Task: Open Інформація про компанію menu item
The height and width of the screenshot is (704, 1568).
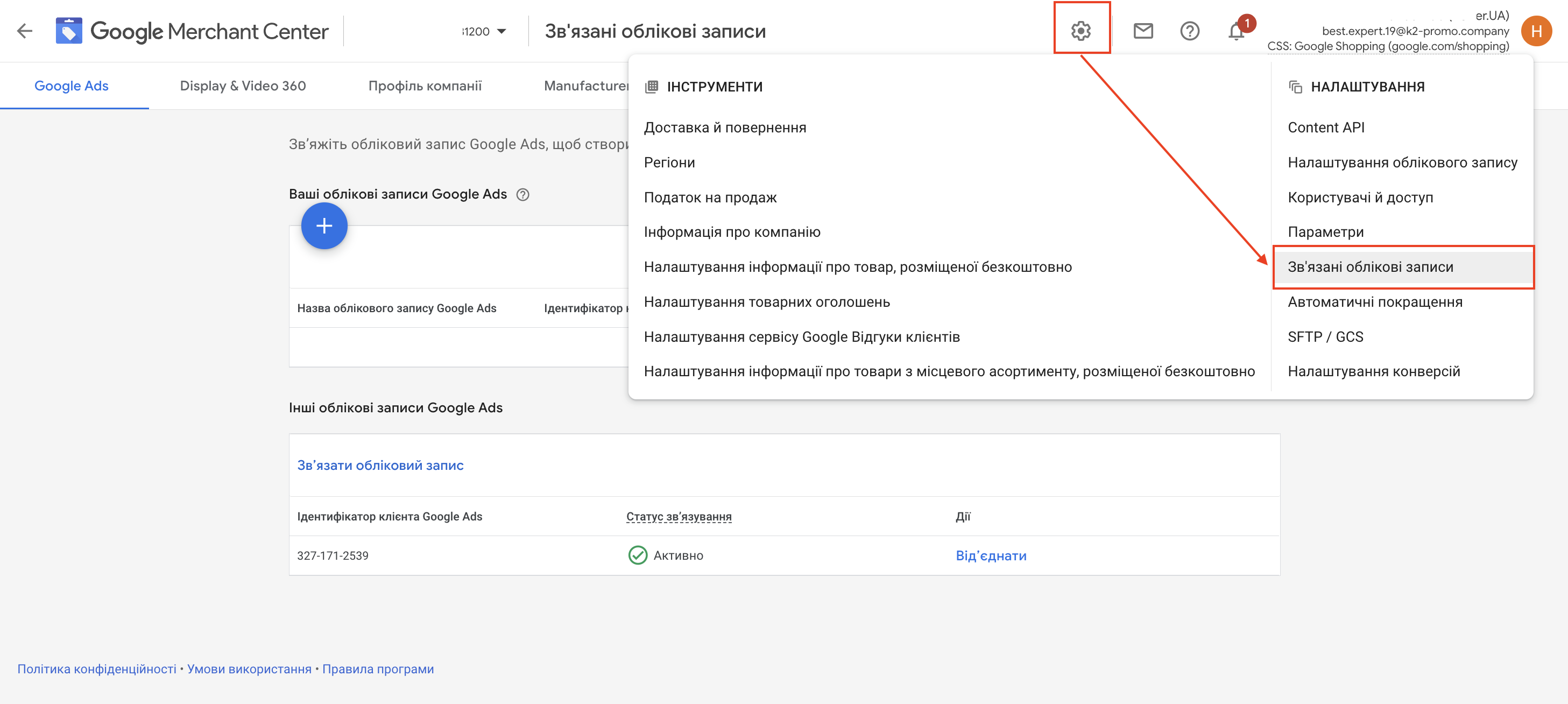Action: point(732,232)
